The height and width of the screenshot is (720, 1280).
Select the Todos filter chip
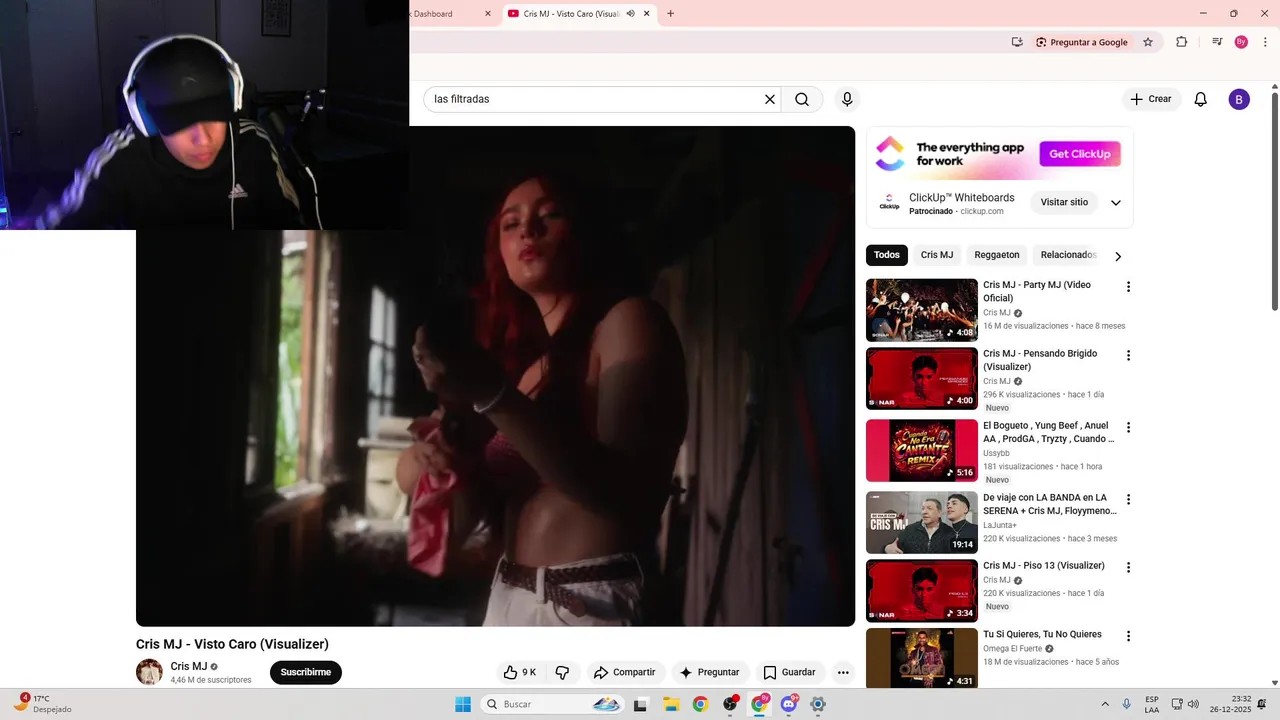pos(887,255)
